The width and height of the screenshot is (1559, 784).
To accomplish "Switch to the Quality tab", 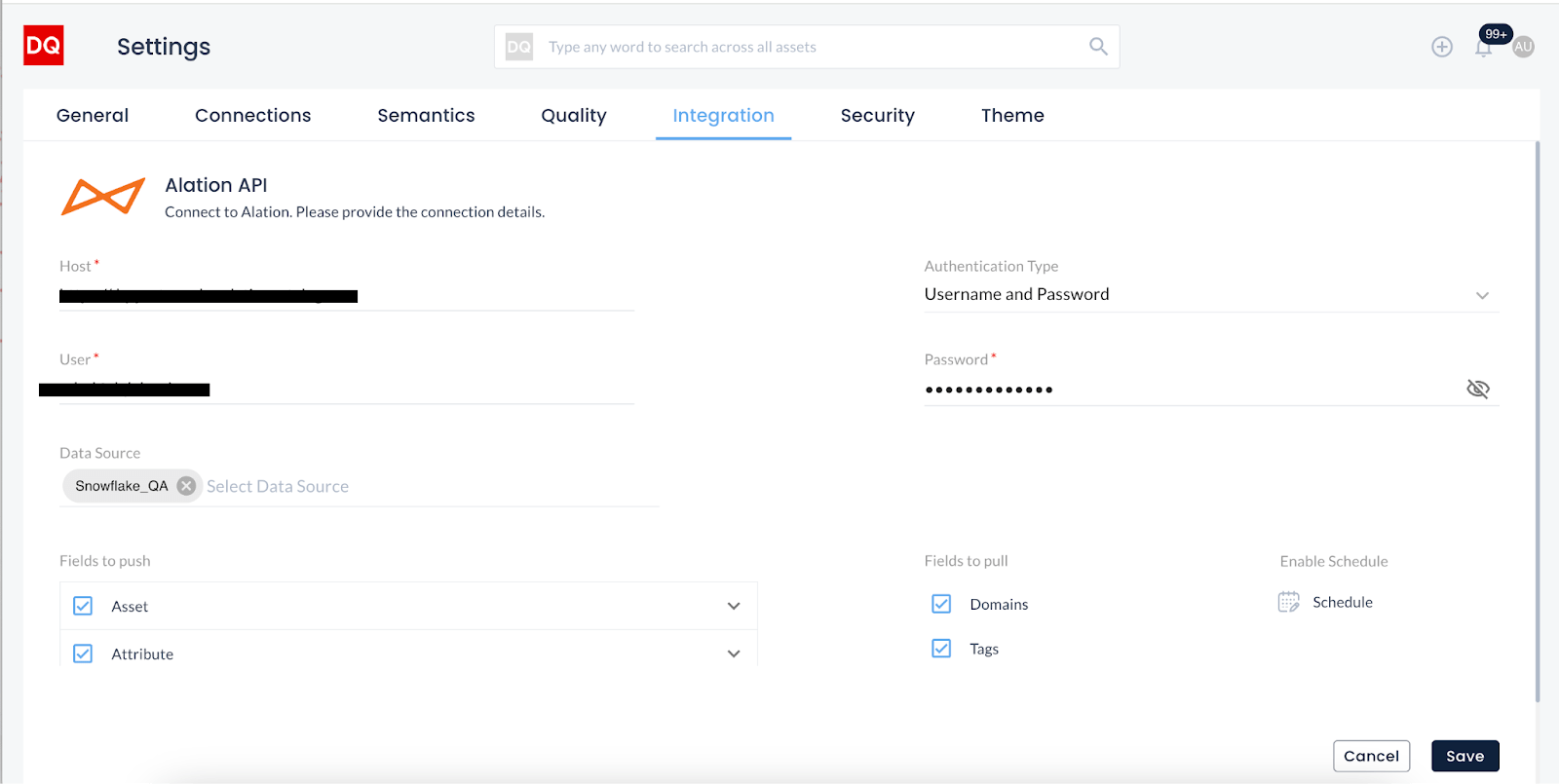I will coord(574,116).
